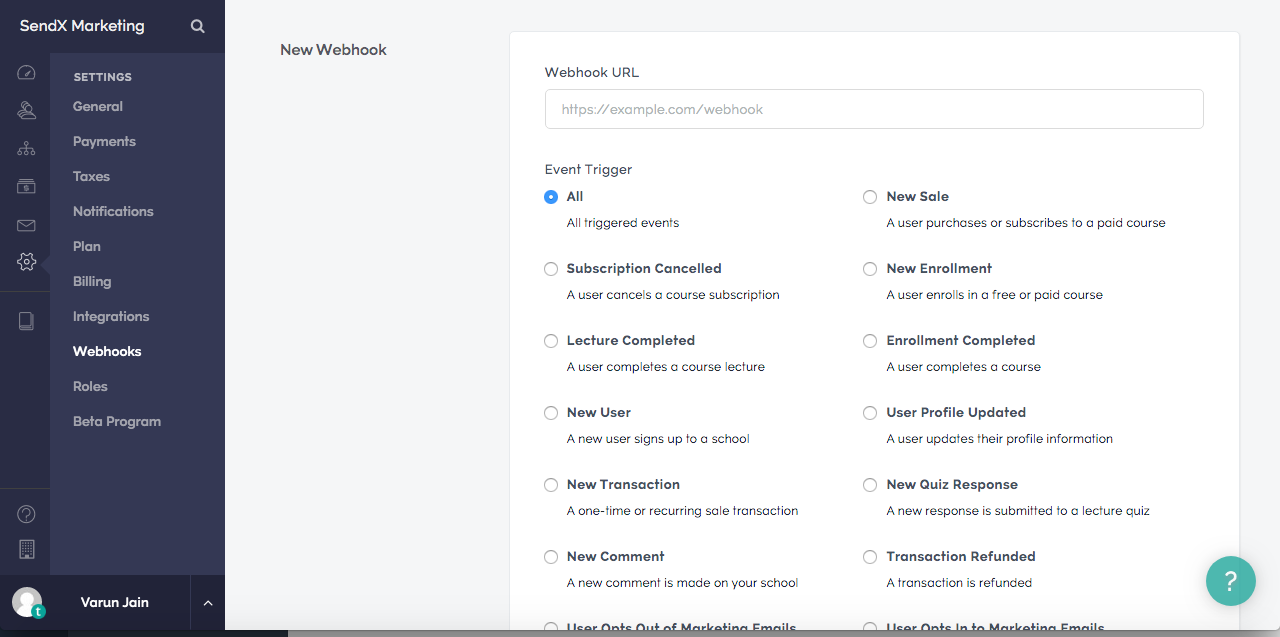Click the Webhook URL input field
This screenshot has height=637, width=1280.
point(873,109)
